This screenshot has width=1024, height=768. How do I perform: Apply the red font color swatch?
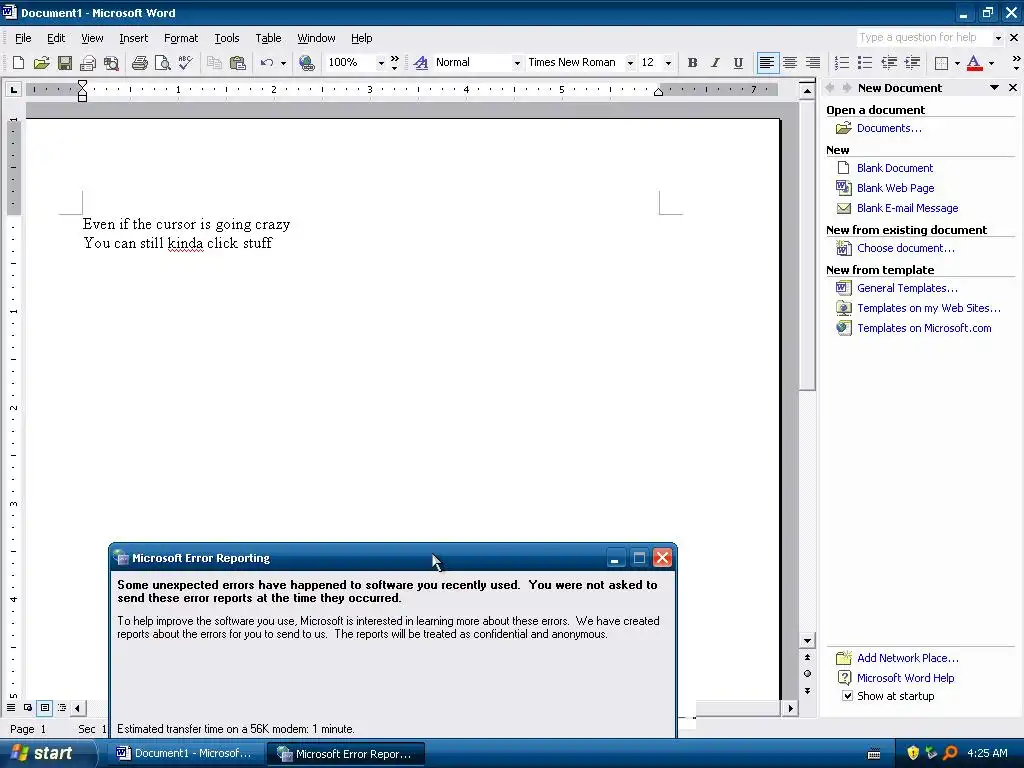[974, 63]
